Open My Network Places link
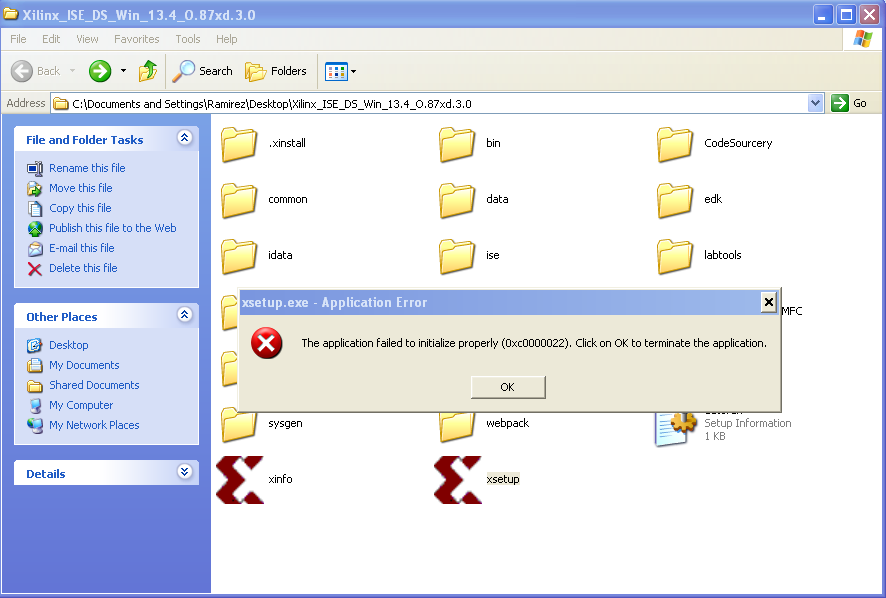The height and width of the screenshot is (598, 886). [94, 425]
